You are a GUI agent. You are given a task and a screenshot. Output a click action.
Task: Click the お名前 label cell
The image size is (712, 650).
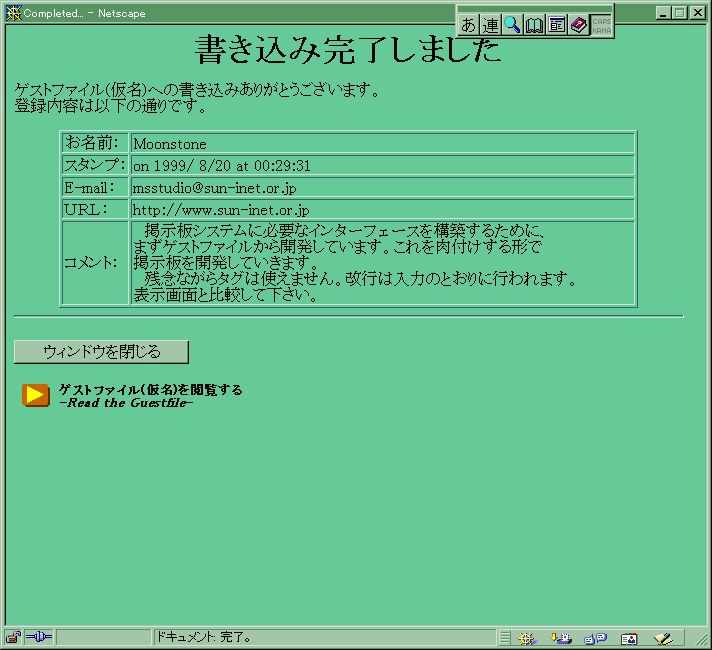pyautogui.click(x=95, y=143)
